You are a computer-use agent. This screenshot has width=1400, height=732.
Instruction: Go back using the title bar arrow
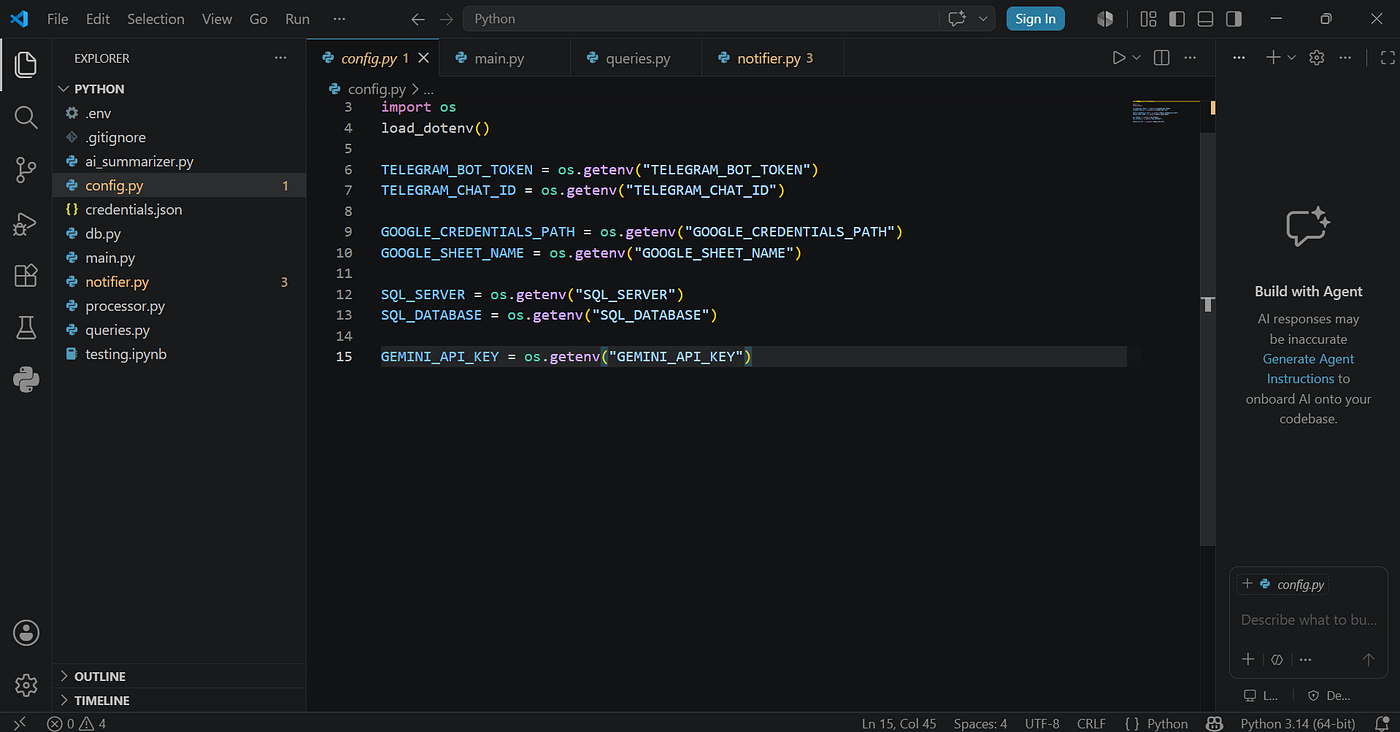point(418,19)
